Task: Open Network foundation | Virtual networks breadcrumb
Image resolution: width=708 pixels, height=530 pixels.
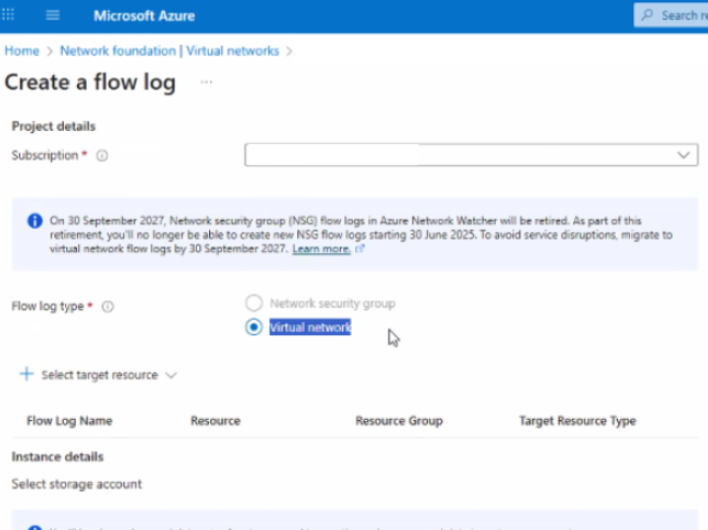Action: coord(169,51)
